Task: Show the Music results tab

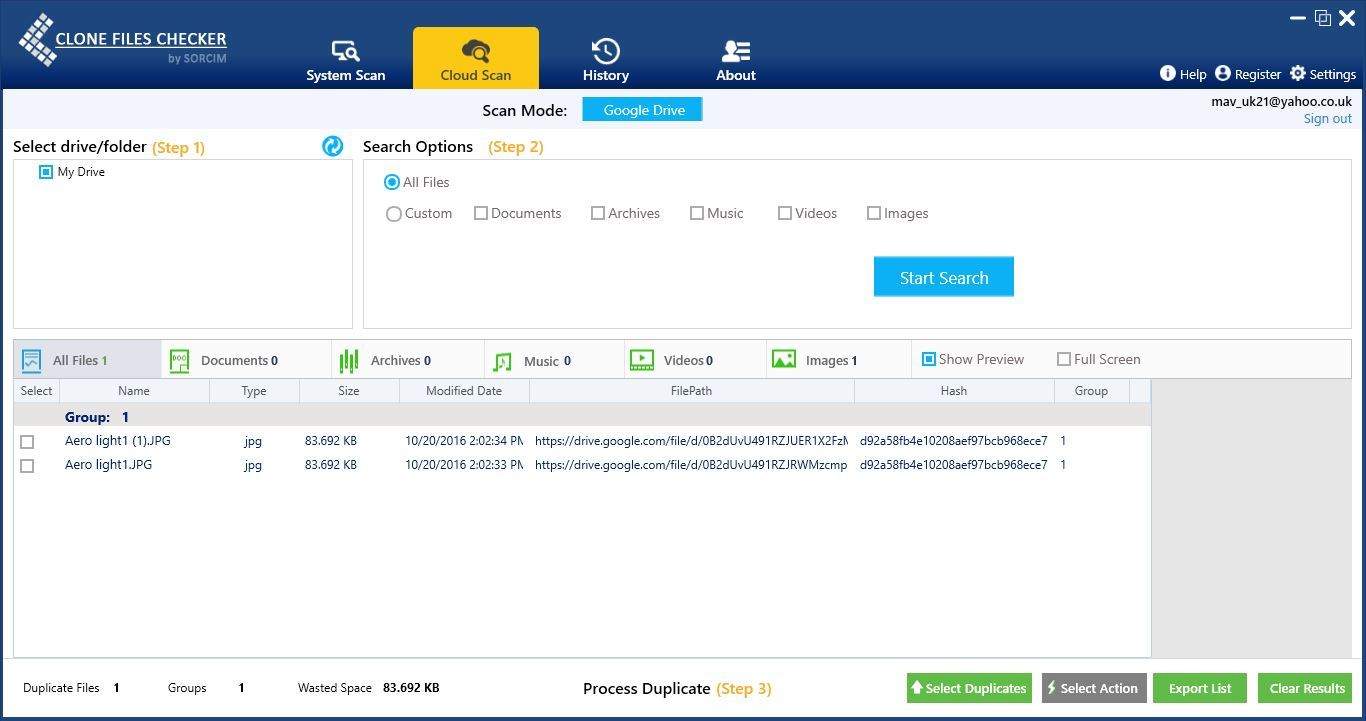Action: [x=555, y=360]
